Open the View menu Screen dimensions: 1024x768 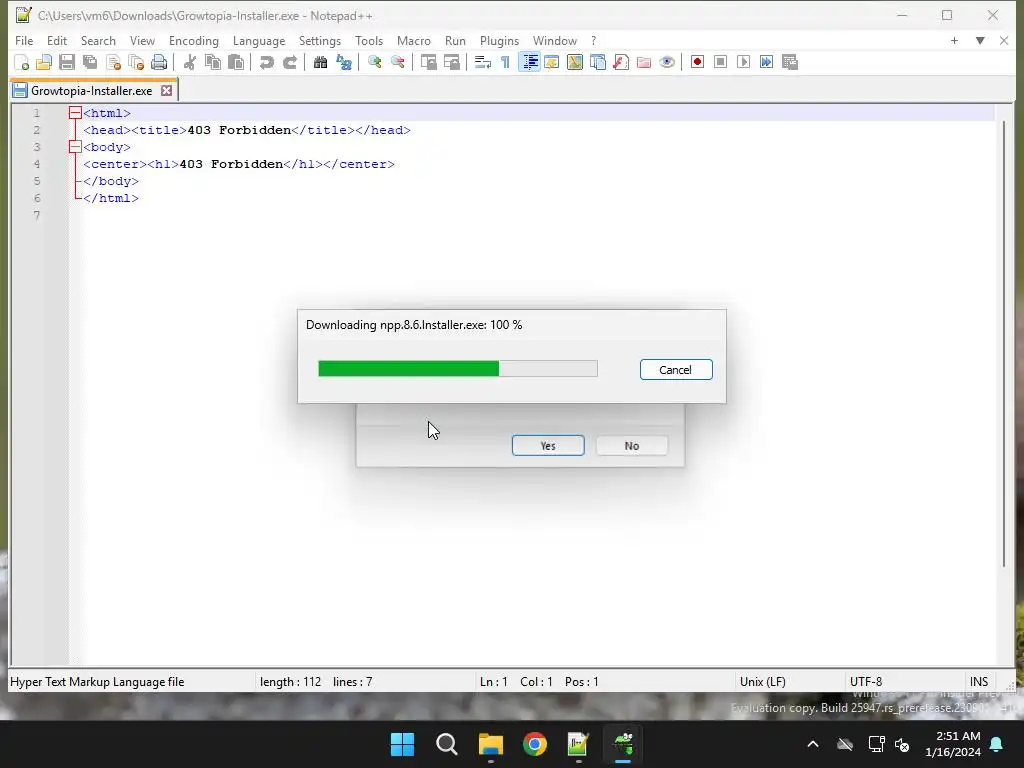tap(142, 40)
